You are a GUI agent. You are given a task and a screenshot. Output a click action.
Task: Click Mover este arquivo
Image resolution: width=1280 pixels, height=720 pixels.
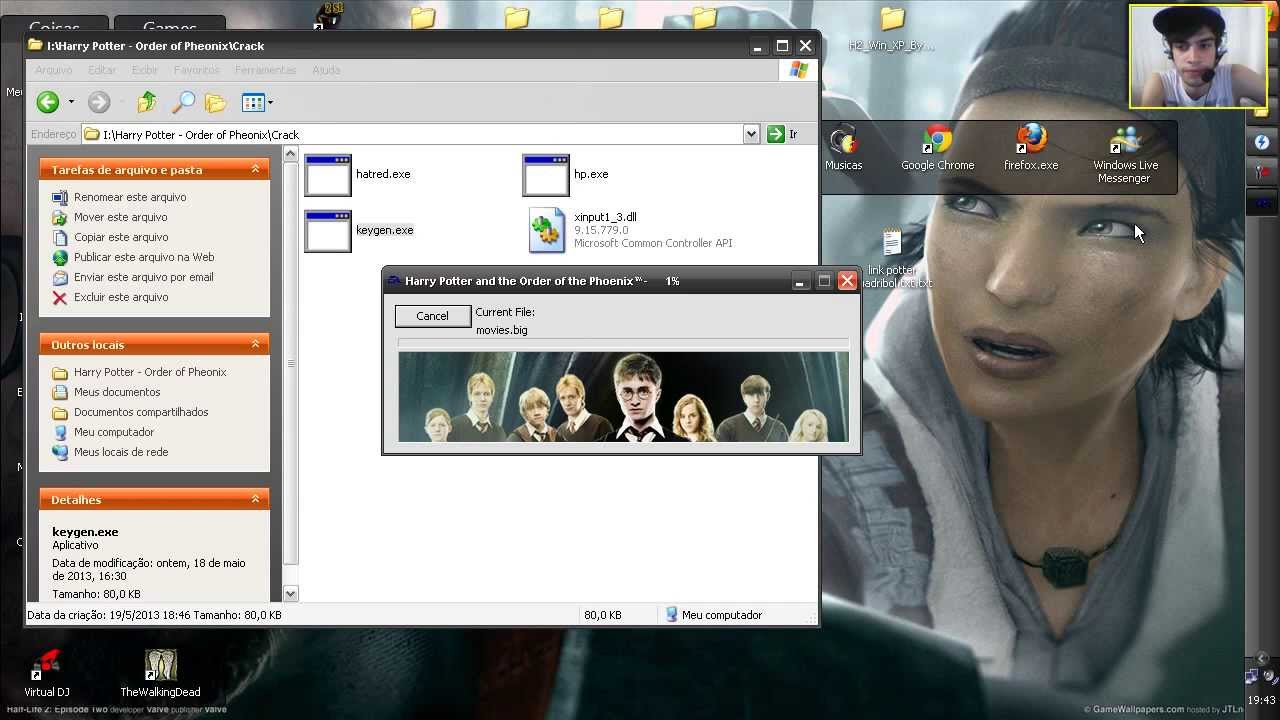(x=121, y=217)
